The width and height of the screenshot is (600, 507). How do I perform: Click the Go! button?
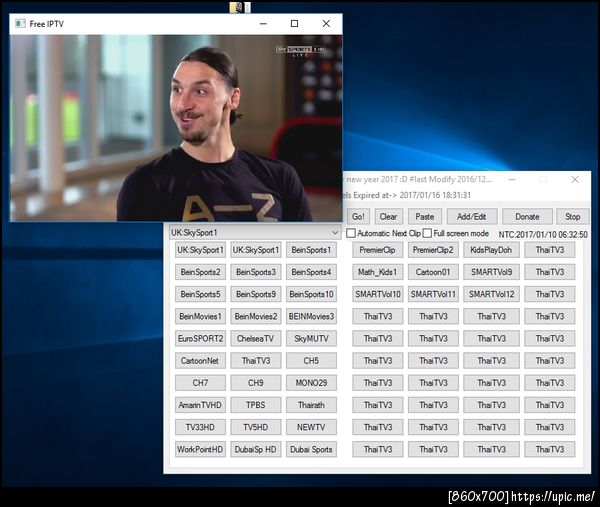point(359,217)
